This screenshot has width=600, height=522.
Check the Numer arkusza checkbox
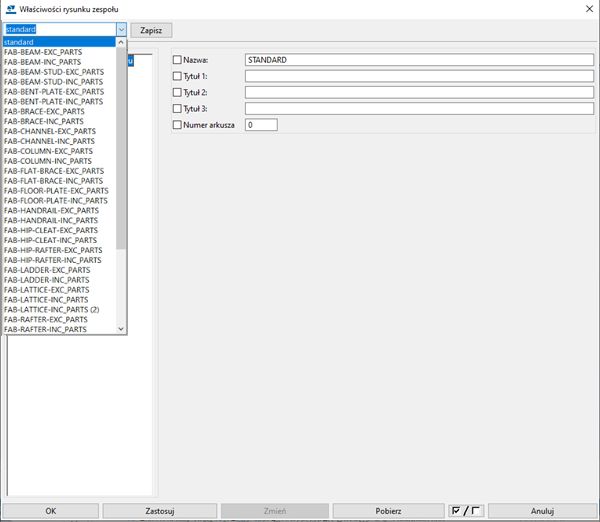[178, 125]
